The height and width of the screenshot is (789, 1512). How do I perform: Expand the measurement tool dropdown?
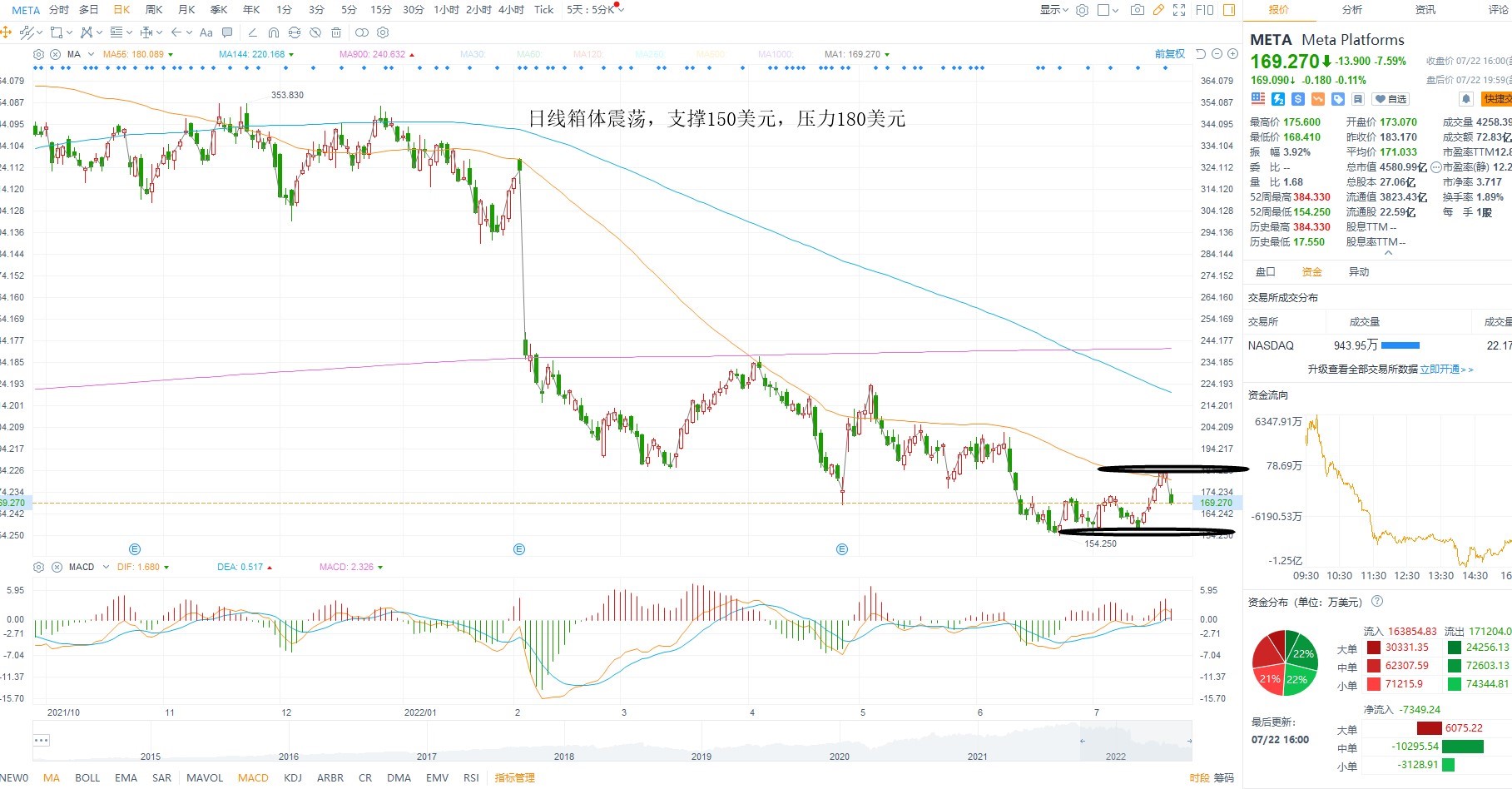click(159, 32)
